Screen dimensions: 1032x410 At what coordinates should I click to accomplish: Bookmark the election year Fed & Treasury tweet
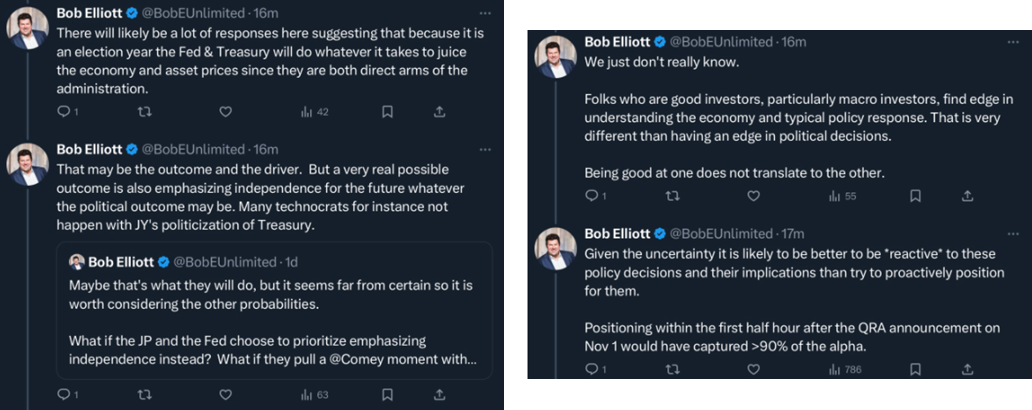tap(388, 112)
